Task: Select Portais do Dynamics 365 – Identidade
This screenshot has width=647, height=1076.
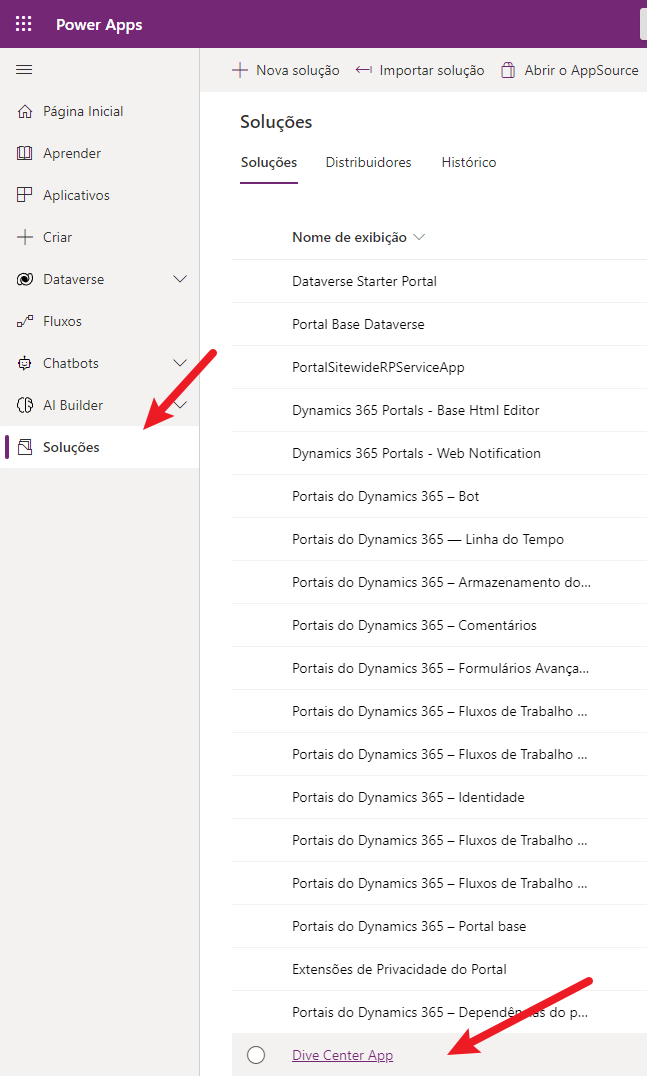Action: [x=439, y=797]
